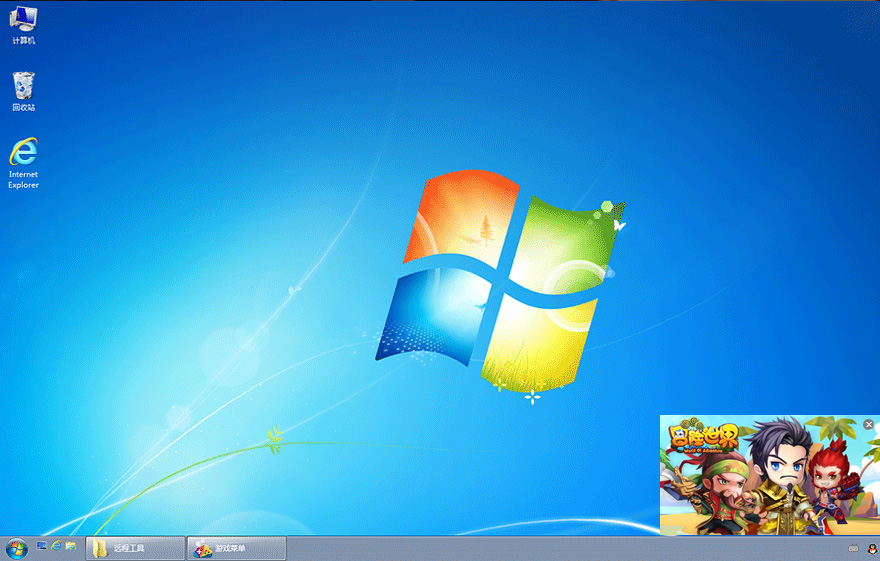The width and height of the screenshot is (880, 561).
Task: Select the 回收站 recycle bin icon
Action: coord(23,91)
